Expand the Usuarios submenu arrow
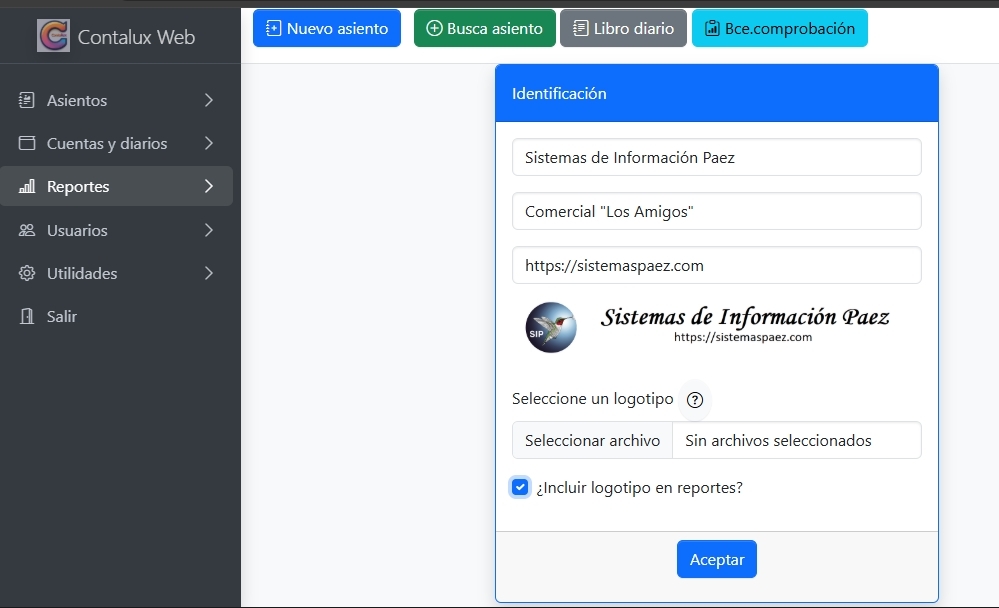The width and height of the screenshot is (999, 608). (208, 230)
